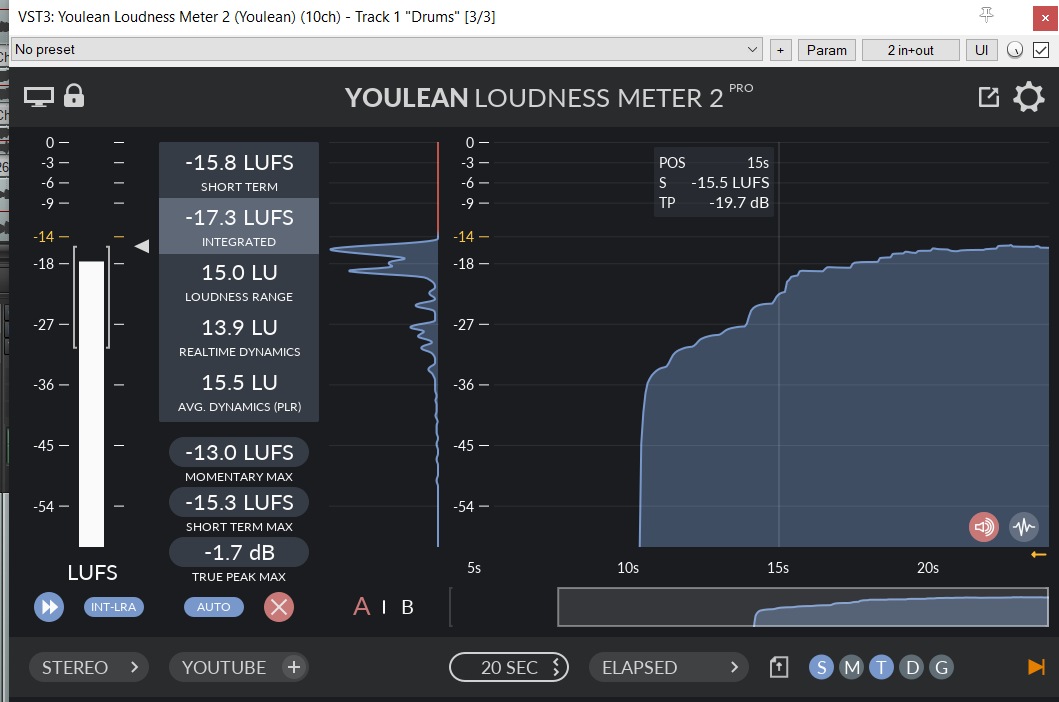This screenshot has height=702, width=1059.
Task: Click the plus button next to the preset list
Action: click(780, 50)
